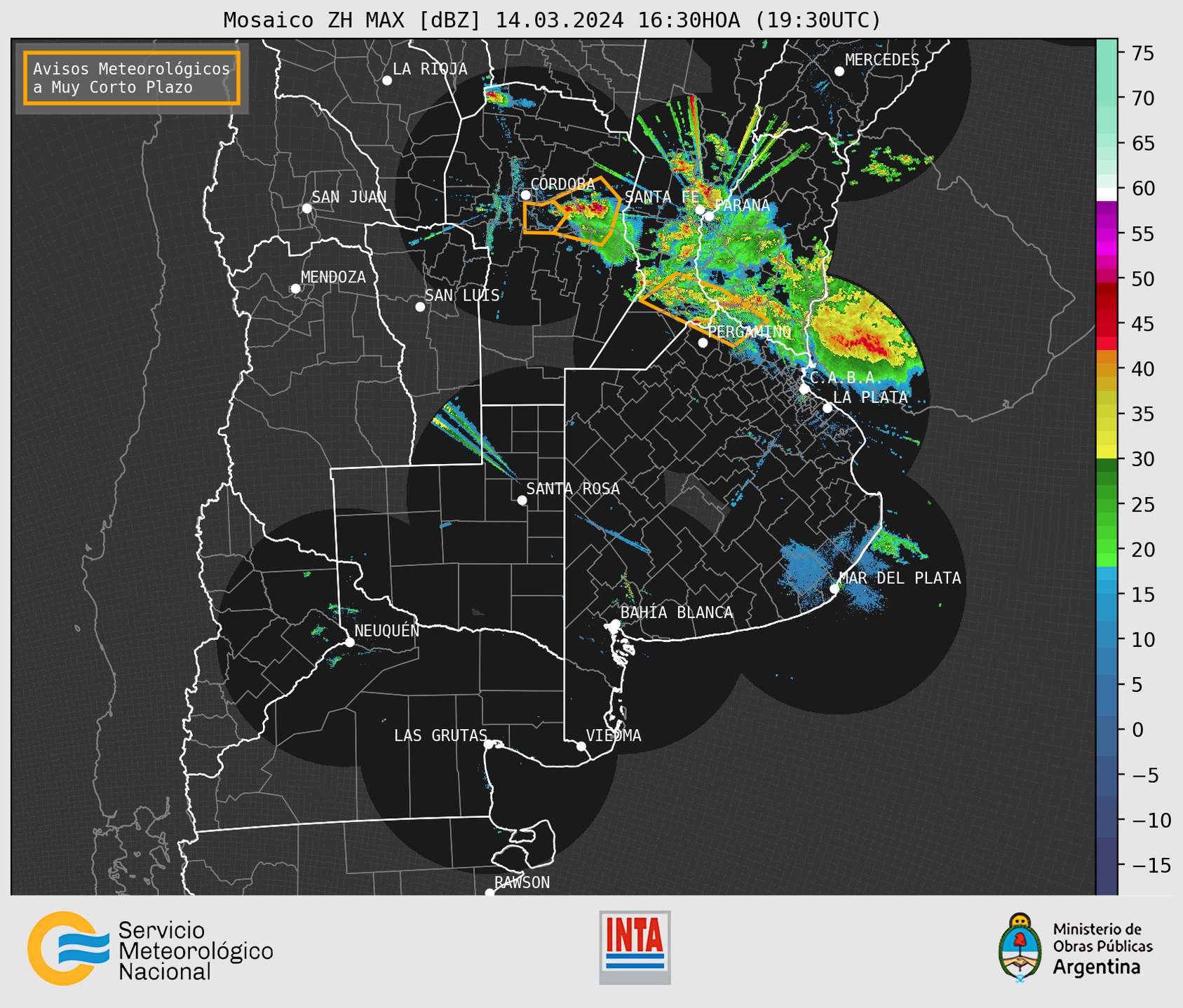Click the MAR DEL PLATA city marker
Image resolution: width=1183 pixels, height=1008 pixels.
coord(834,589)
